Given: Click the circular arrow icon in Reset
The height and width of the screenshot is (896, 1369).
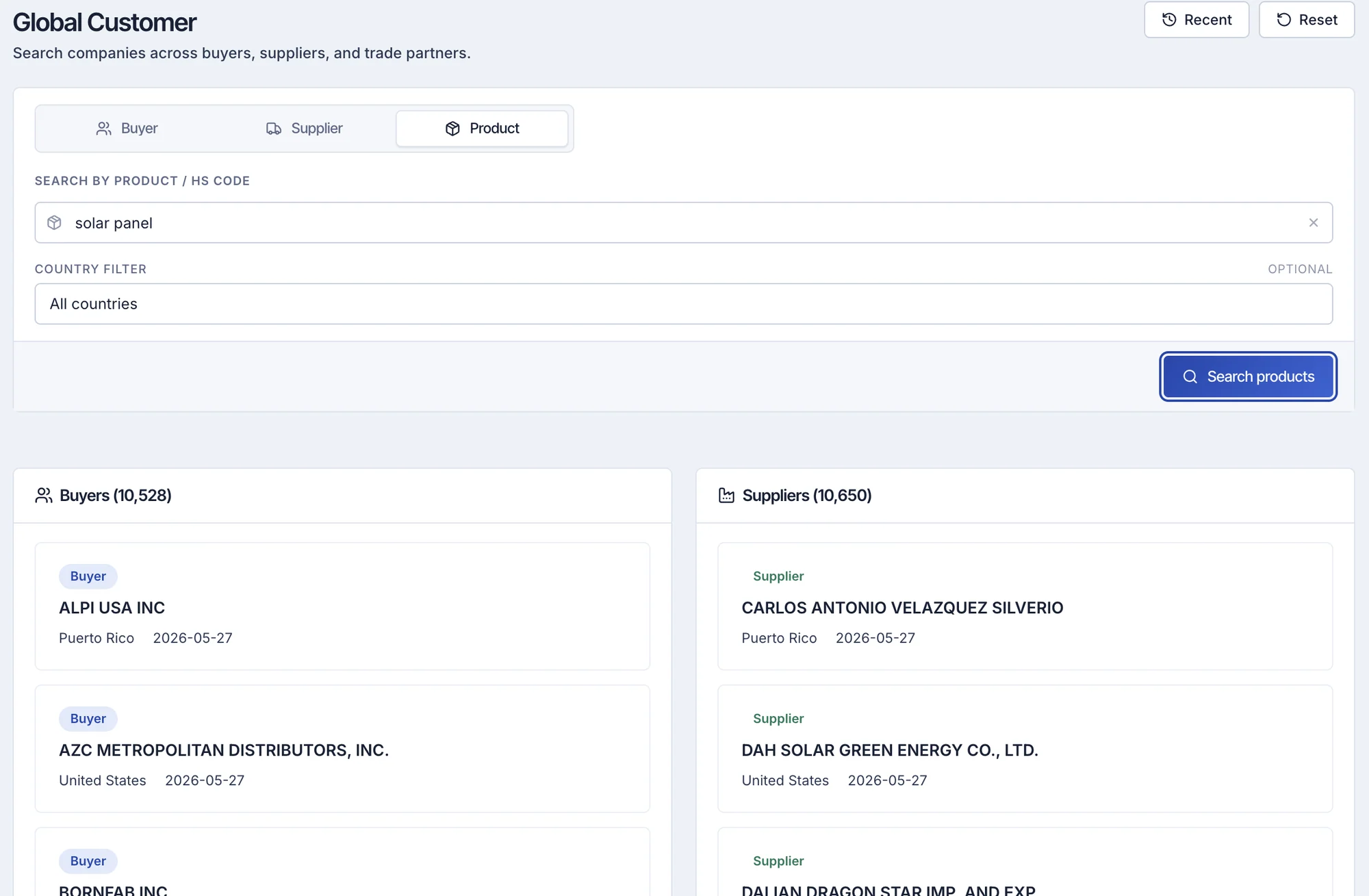Looking at the screenshot, I should pyautogui.click(x=1284, y=20).
